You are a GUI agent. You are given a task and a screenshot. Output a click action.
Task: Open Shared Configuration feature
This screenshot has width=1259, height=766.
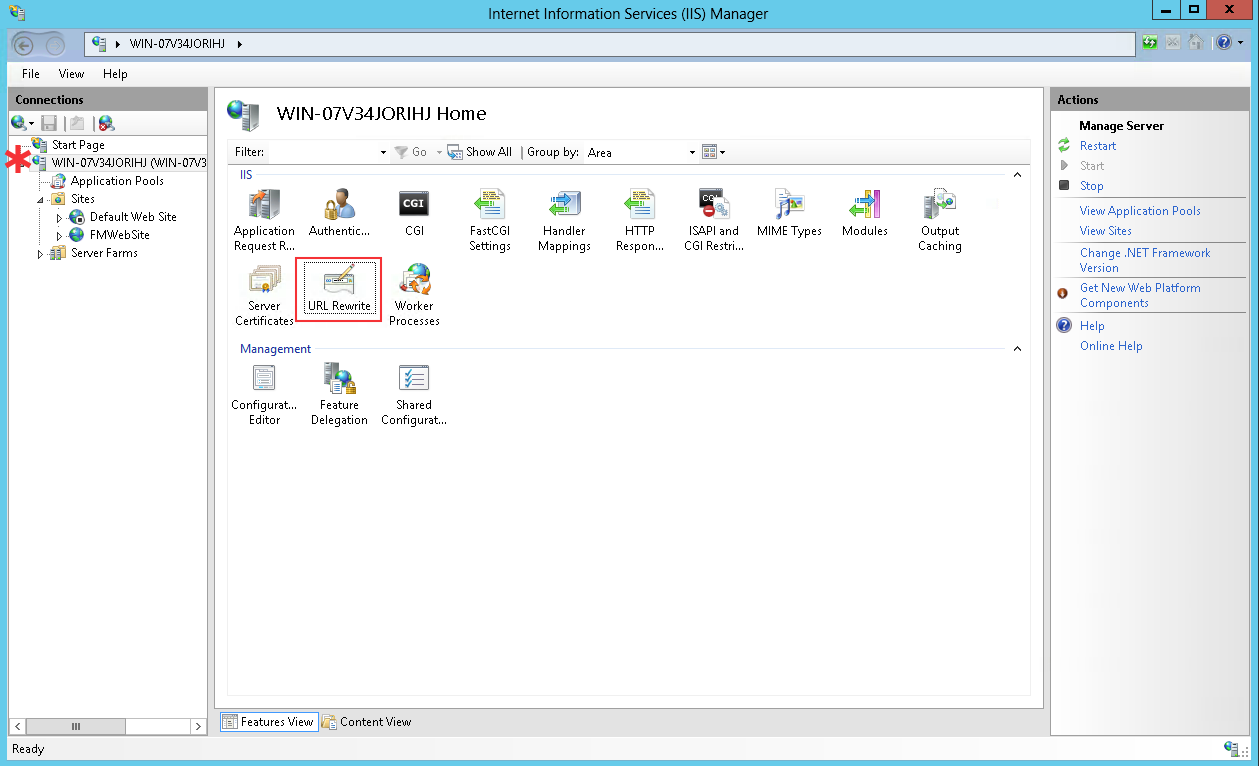point(414,394)
